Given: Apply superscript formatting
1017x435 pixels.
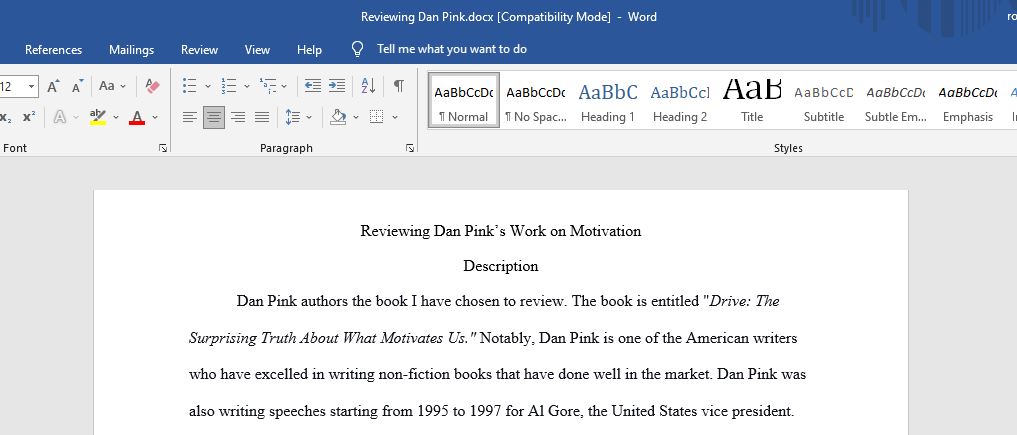Looking at the screenshot, I should click(x=29, y=117).
